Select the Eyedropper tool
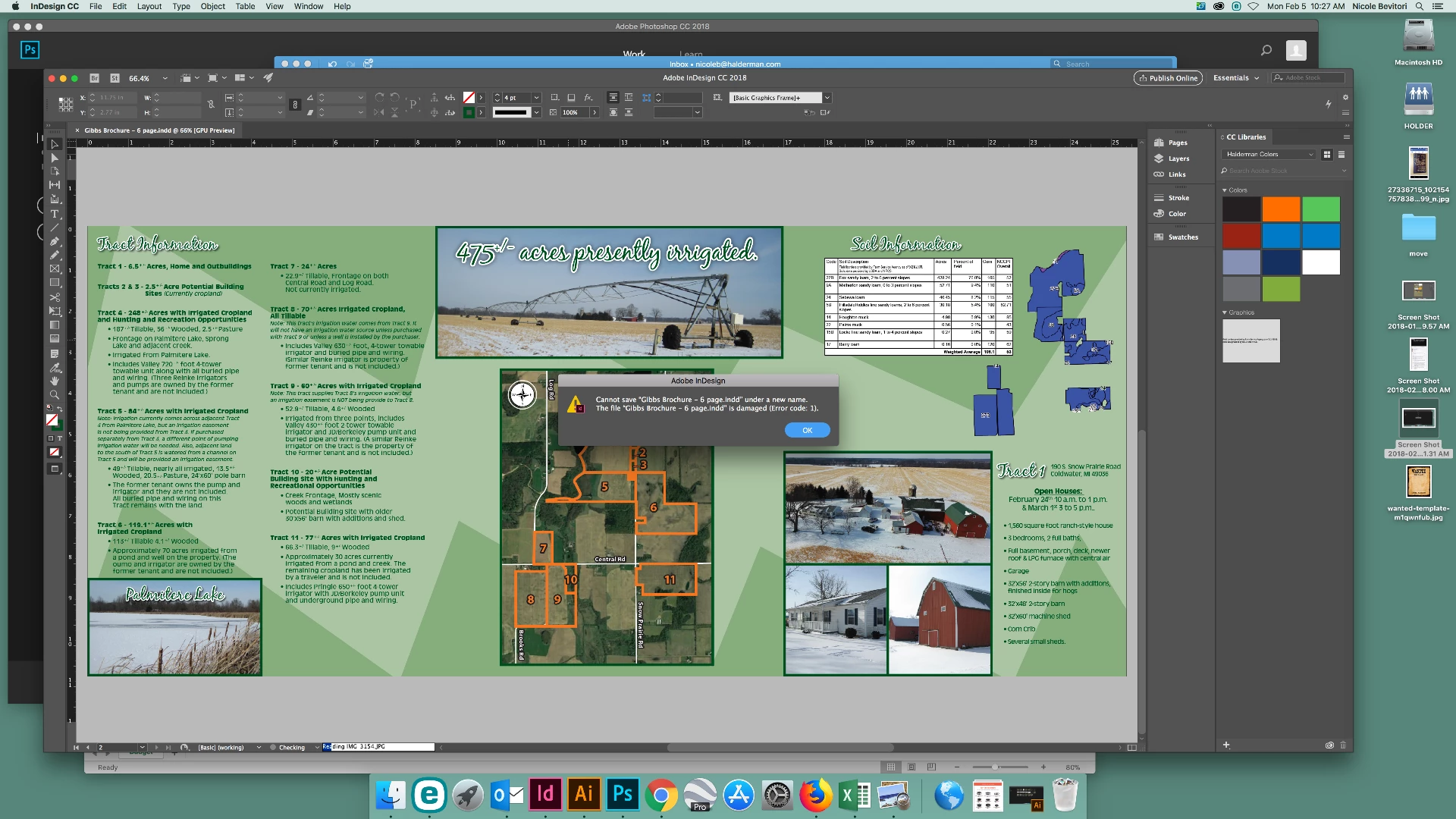This screenshot has width=1456, height=819. coord(55,367)
